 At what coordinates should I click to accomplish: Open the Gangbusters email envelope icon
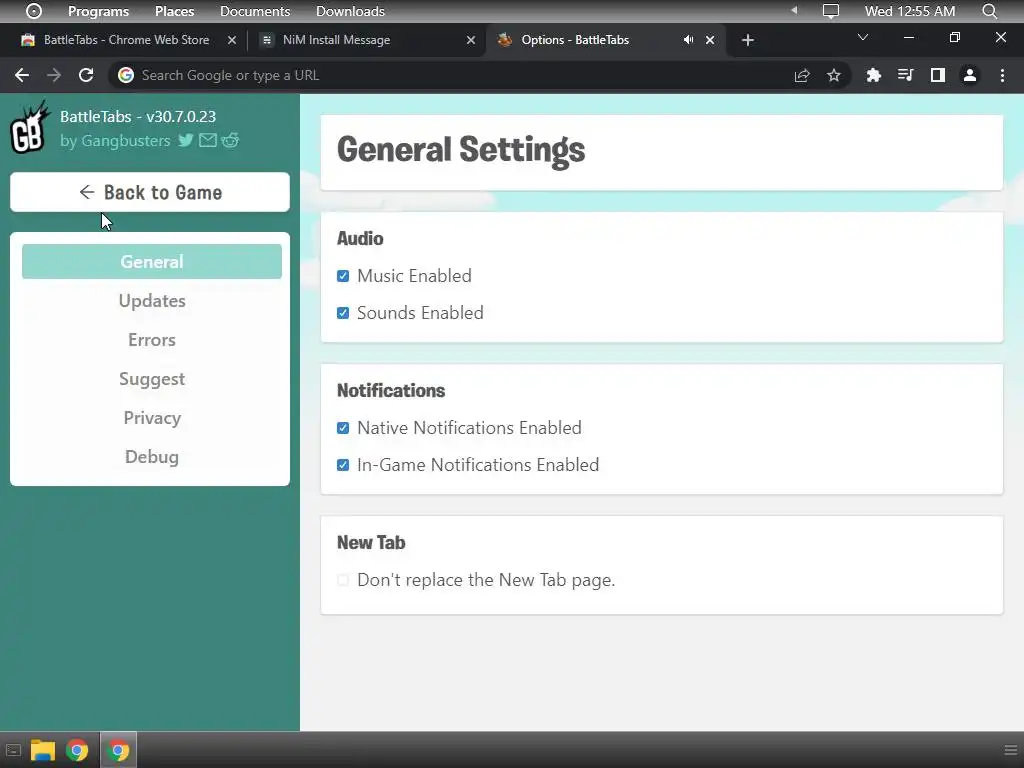208,140
